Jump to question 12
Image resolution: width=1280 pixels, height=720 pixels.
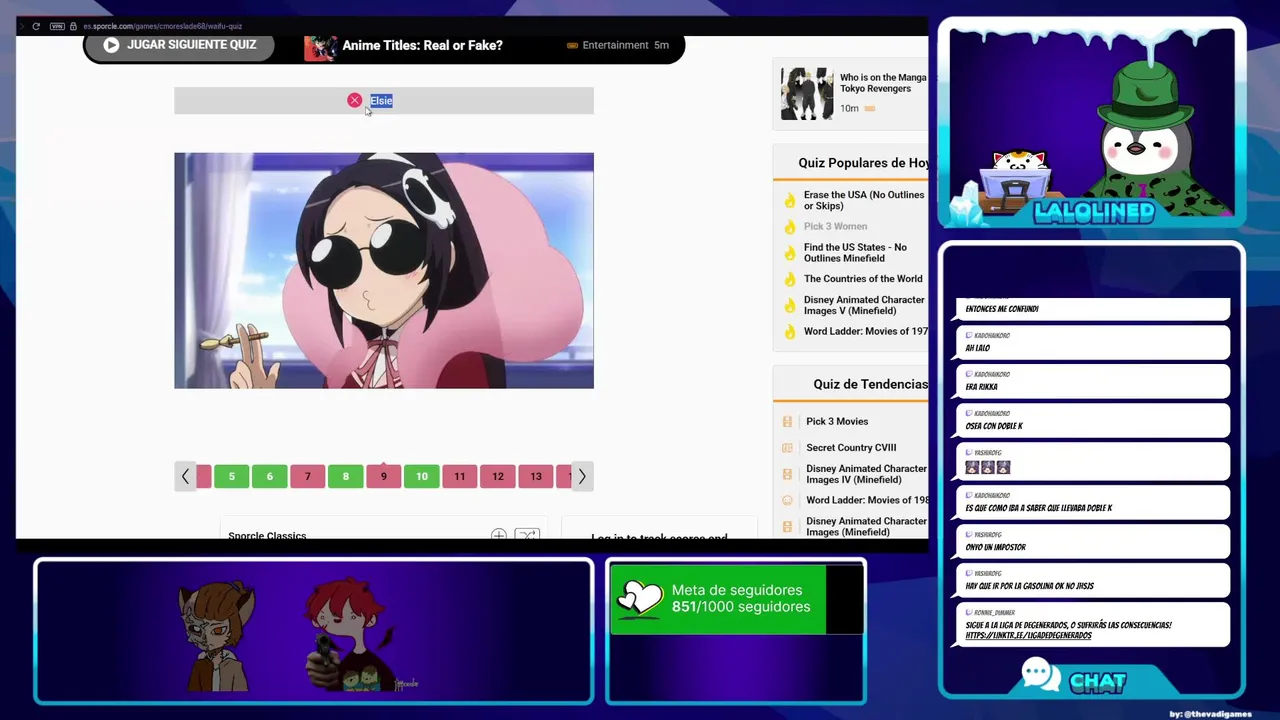tap(497, 477)
